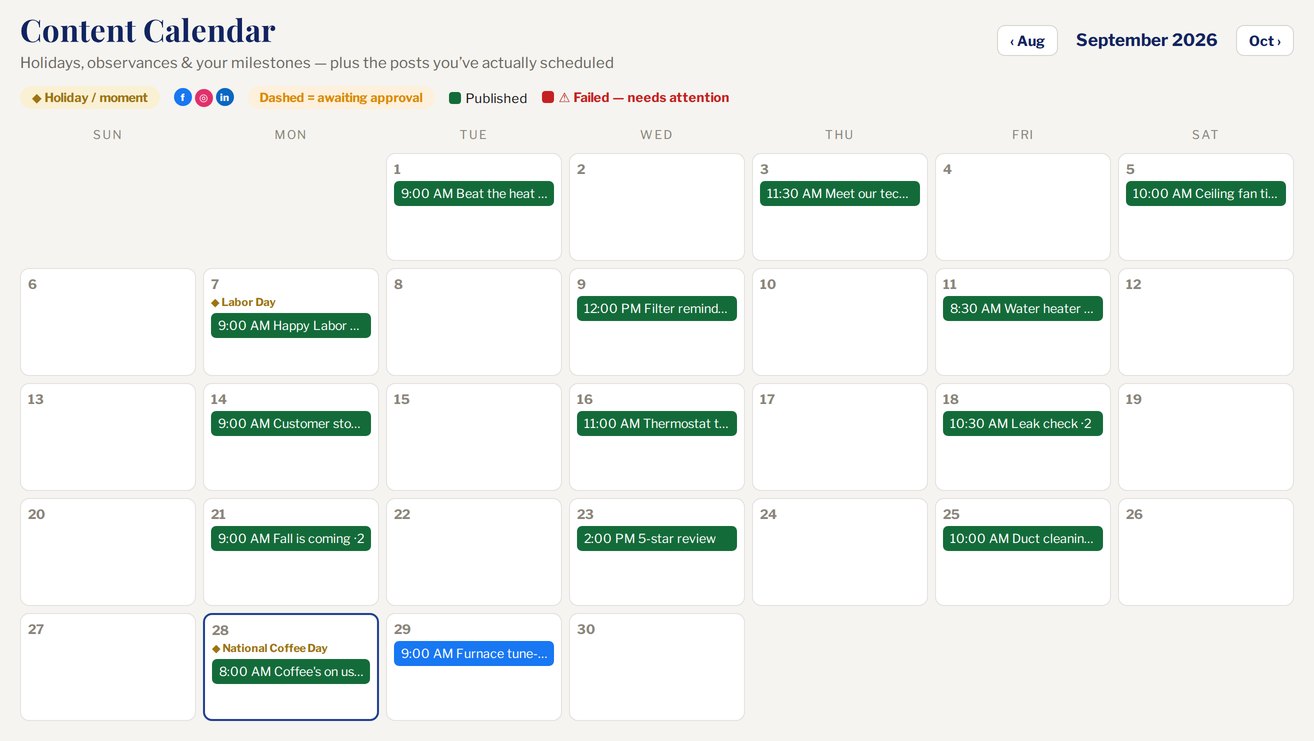Click the September 2026 month title
Screen dimensions: 1314x741
pos(1146,40)
